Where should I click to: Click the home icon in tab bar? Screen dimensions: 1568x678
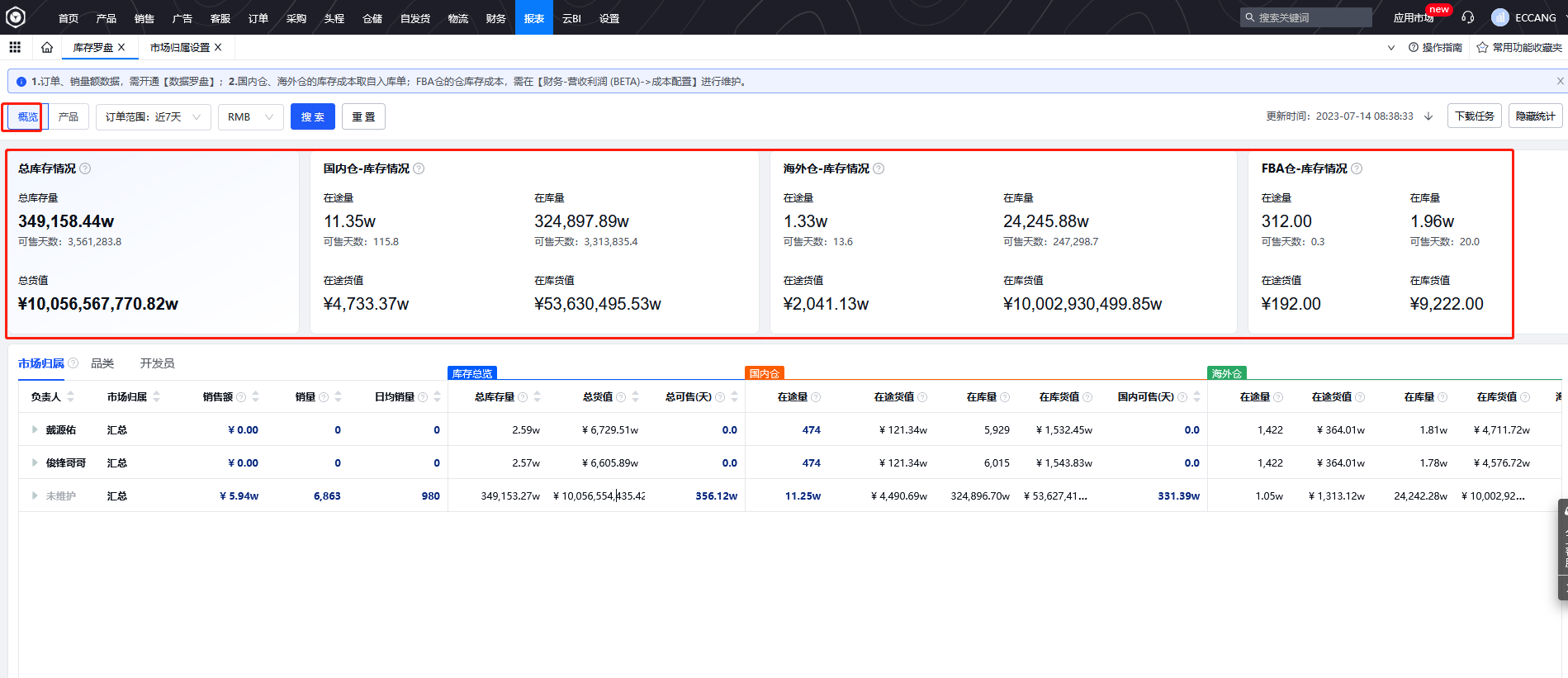click(x=47, y=47)
